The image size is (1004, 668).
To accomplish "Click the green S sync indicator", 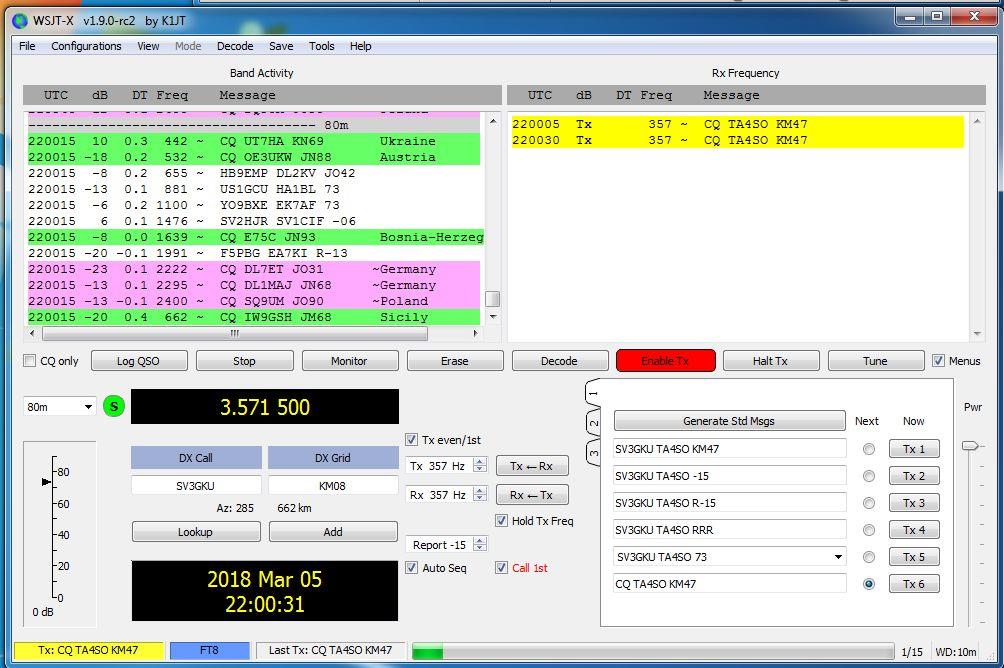I will (114, 406).
